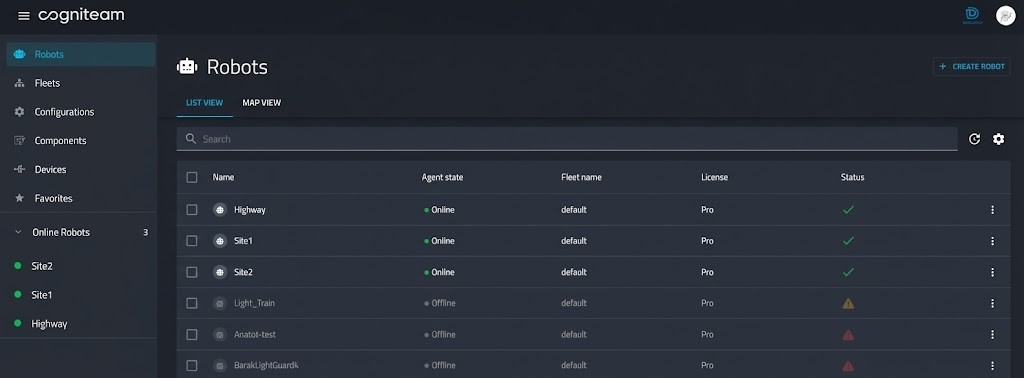This screenshot has width=1024, height=378.
Task: Click the Fleets hierarchy icon
Action: tap(20, 84)
